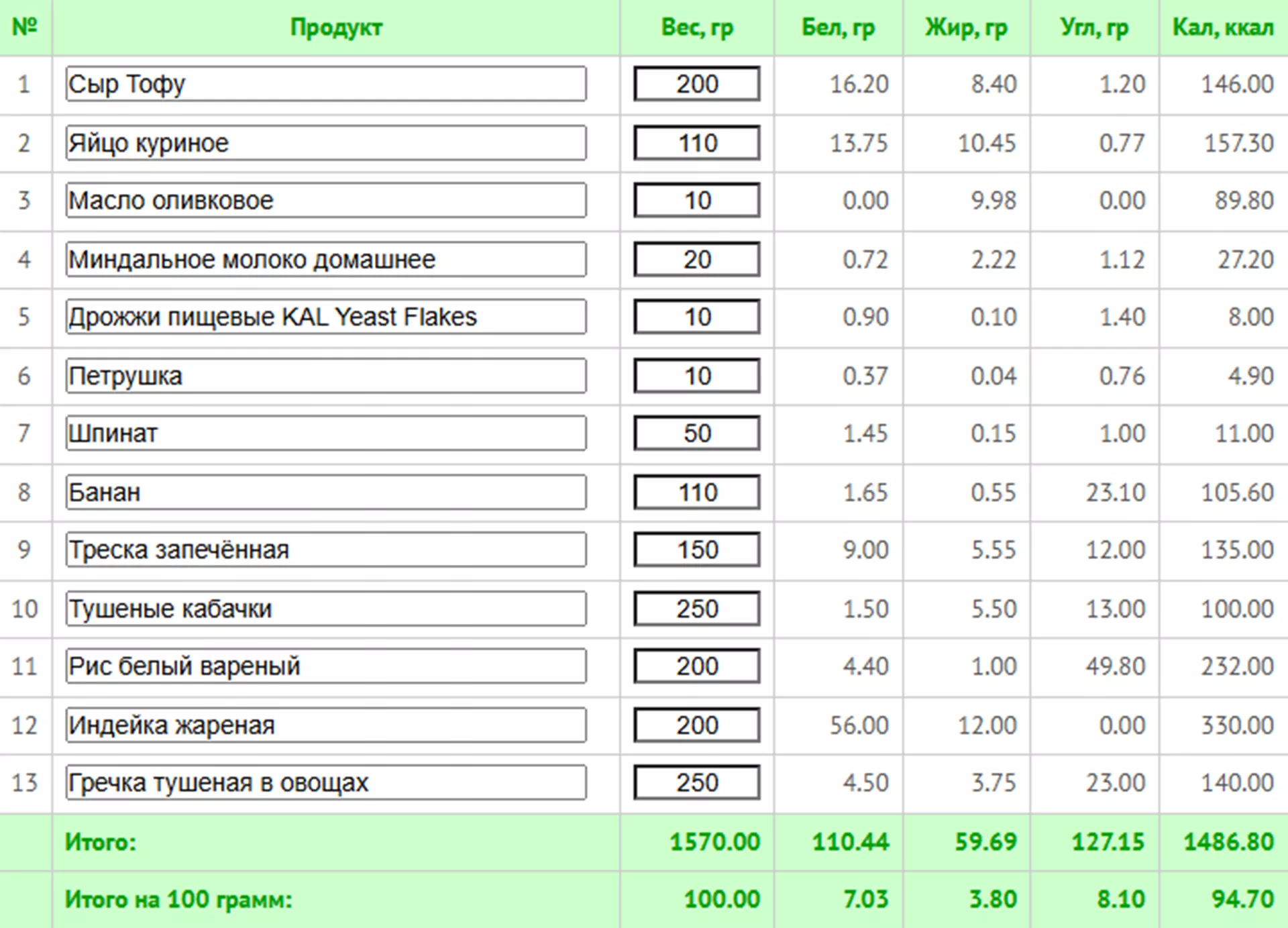Select the Индейка жареная product field
Viewport: 1288px width, 928px height.
point(326,725)
